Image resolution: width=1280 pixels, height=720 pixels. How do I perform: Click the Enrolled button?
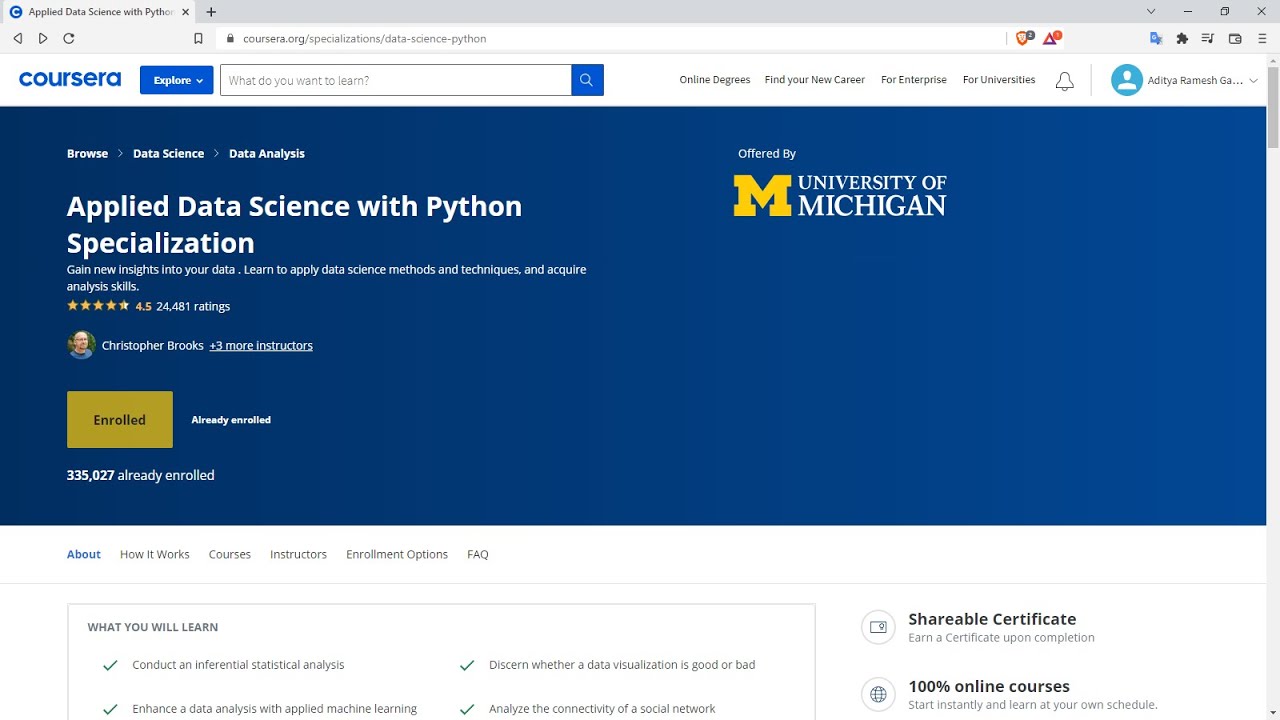(120, 420)
